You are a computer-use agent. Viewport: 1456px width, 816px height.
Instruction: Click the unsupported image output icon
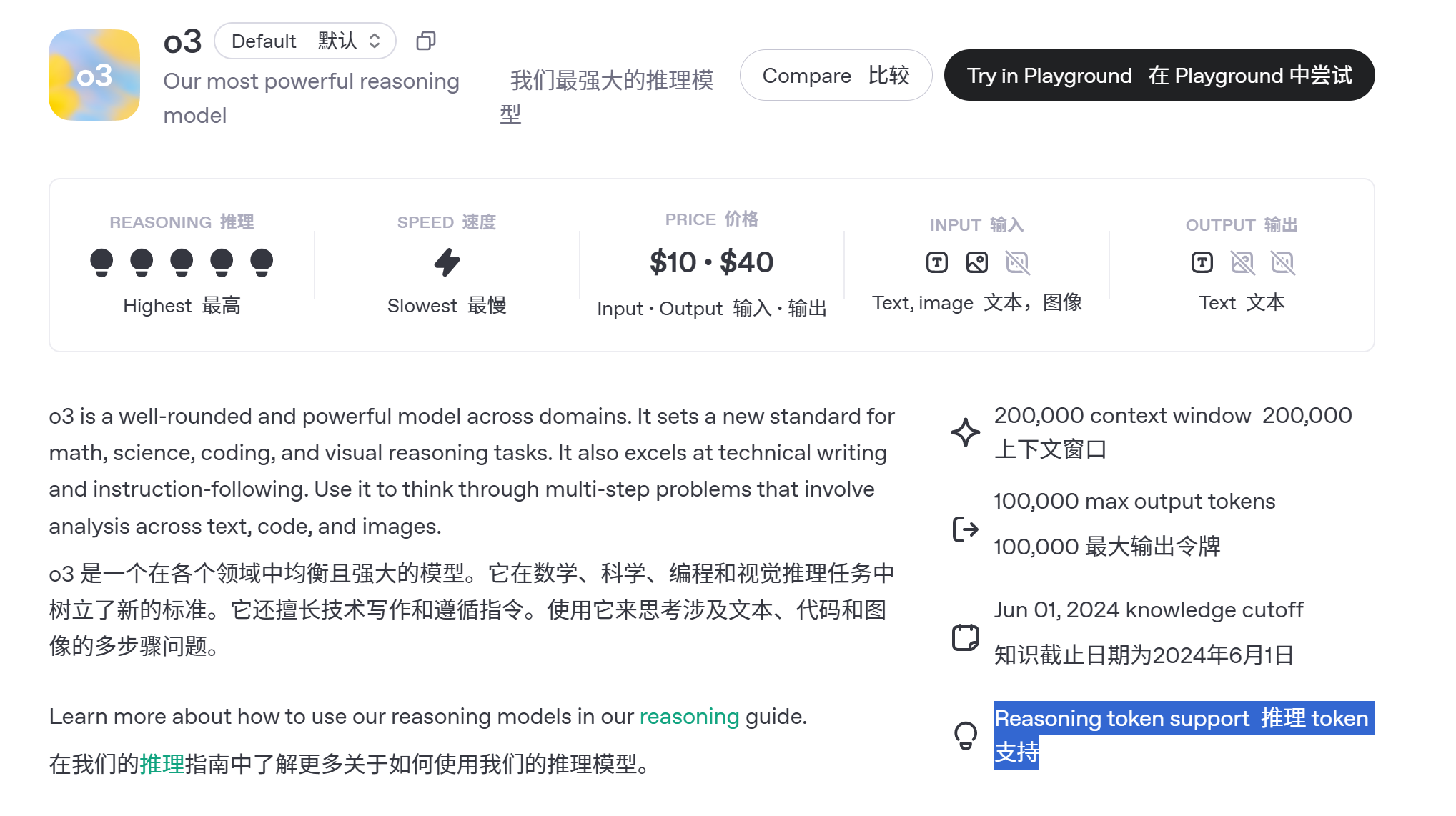click(x=1242, y=263)
